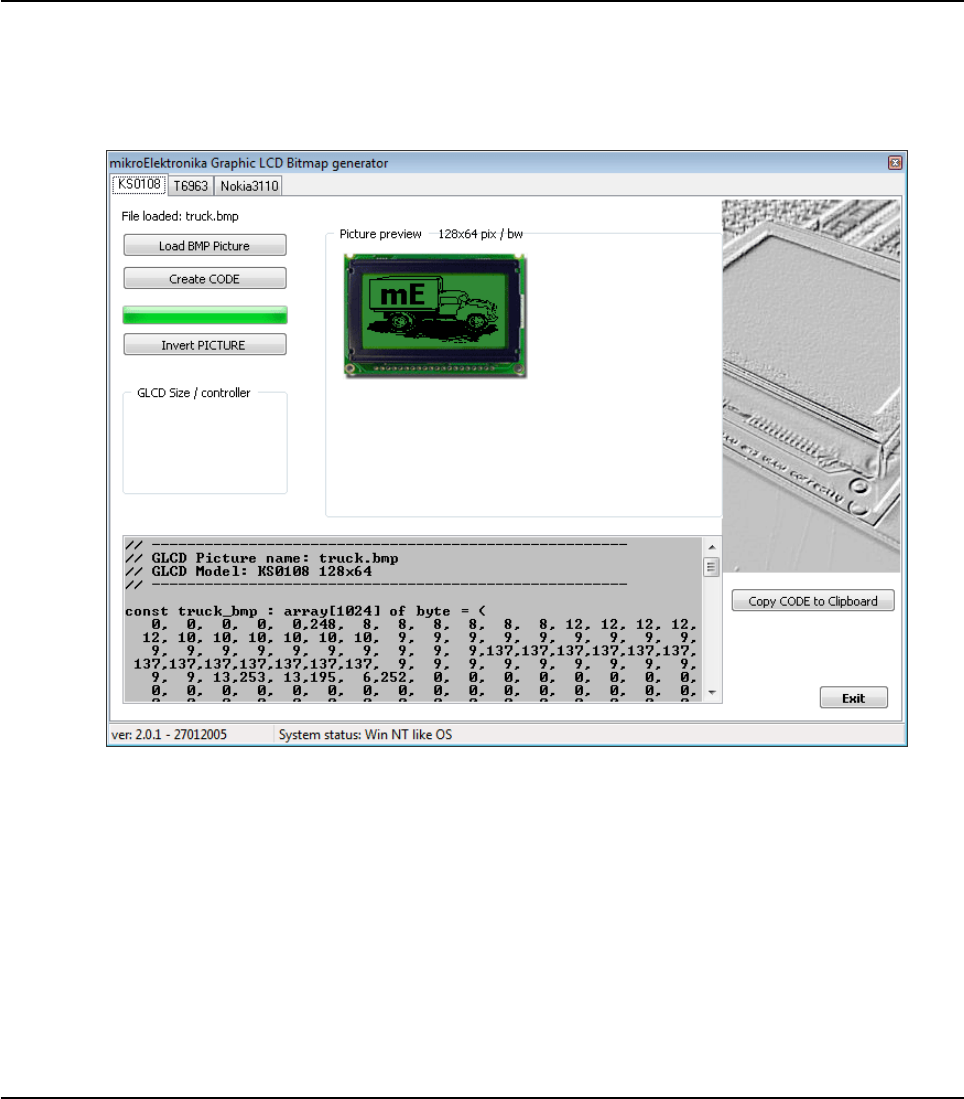964x1099 pixels.
Task: Select the Nokia3110 tab
Action: (249, 186)
